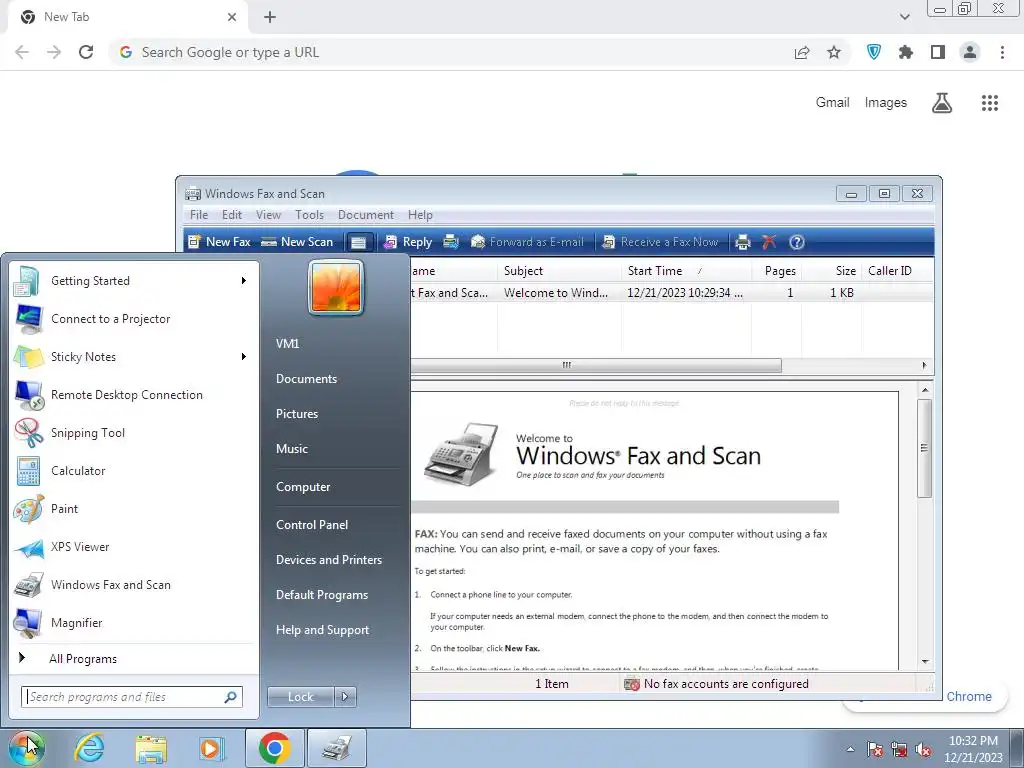Open Windows Media Player from the taskbar
The image size is (1024, 768).
[212, 748]
